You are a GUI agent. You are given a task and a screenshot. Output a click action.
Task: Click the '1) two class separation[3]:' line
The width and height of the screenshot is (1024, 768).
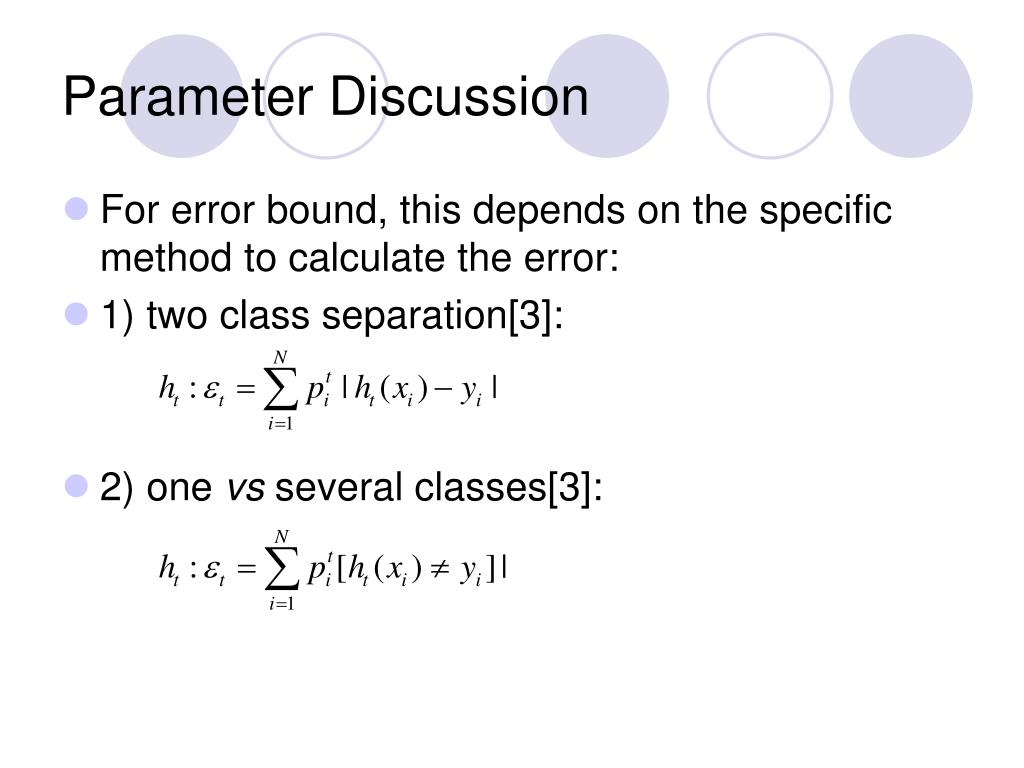(x=332, y=315)
